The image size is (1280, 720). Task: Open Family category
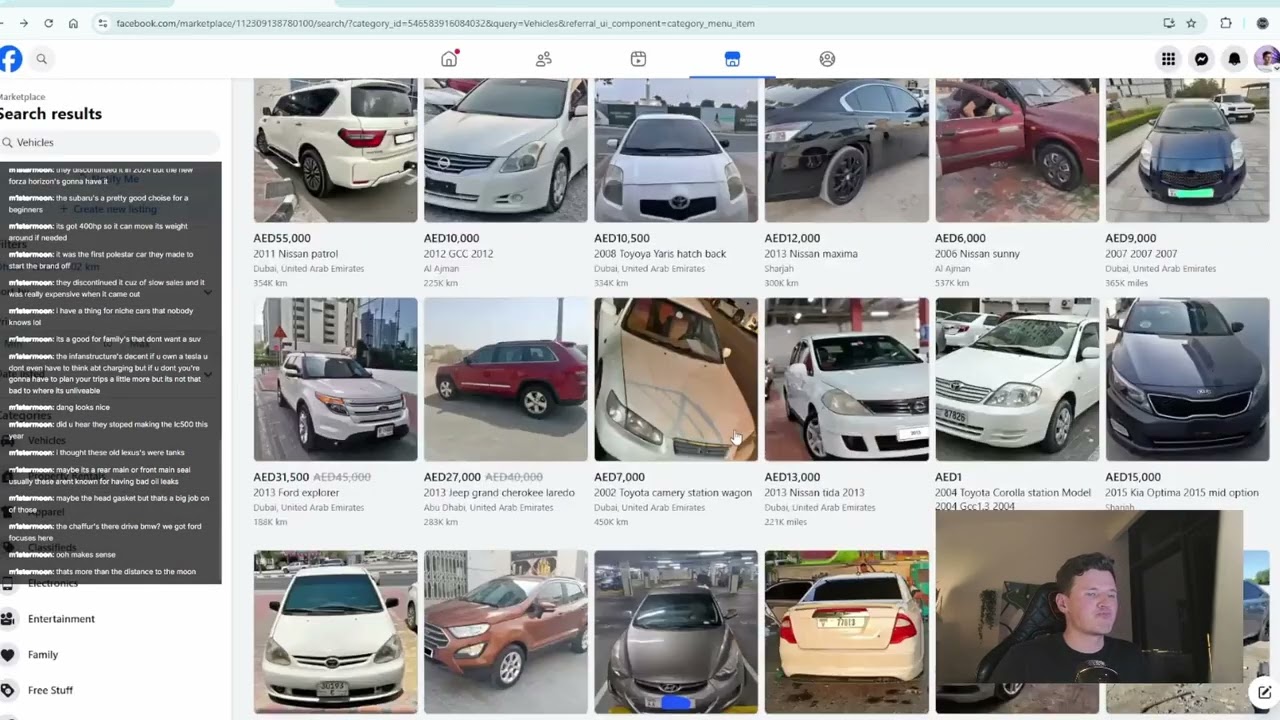(43, 655)
